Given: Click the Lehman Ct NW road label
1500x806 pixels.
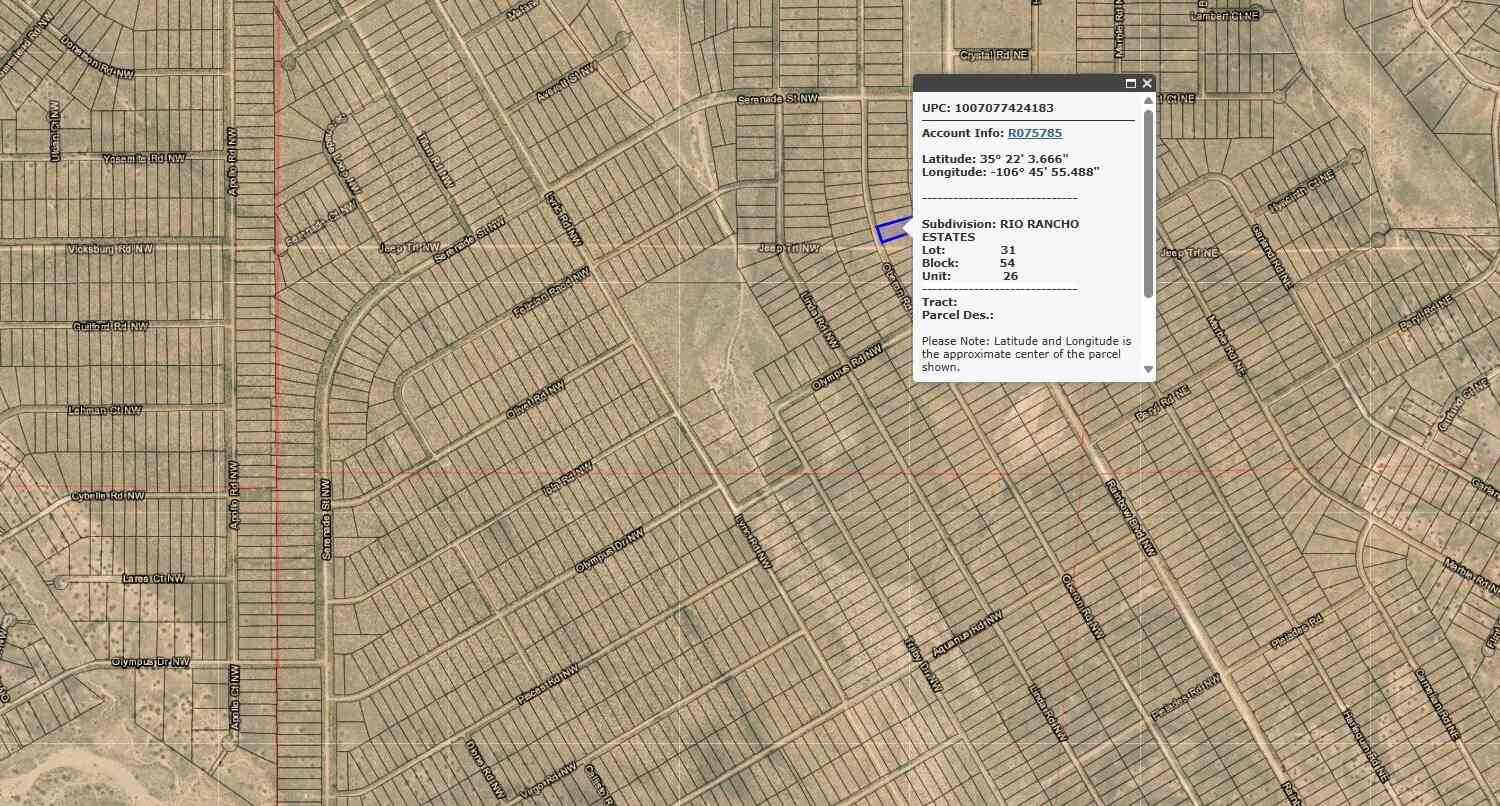Looking at the screenshot, I should point(105,410).
